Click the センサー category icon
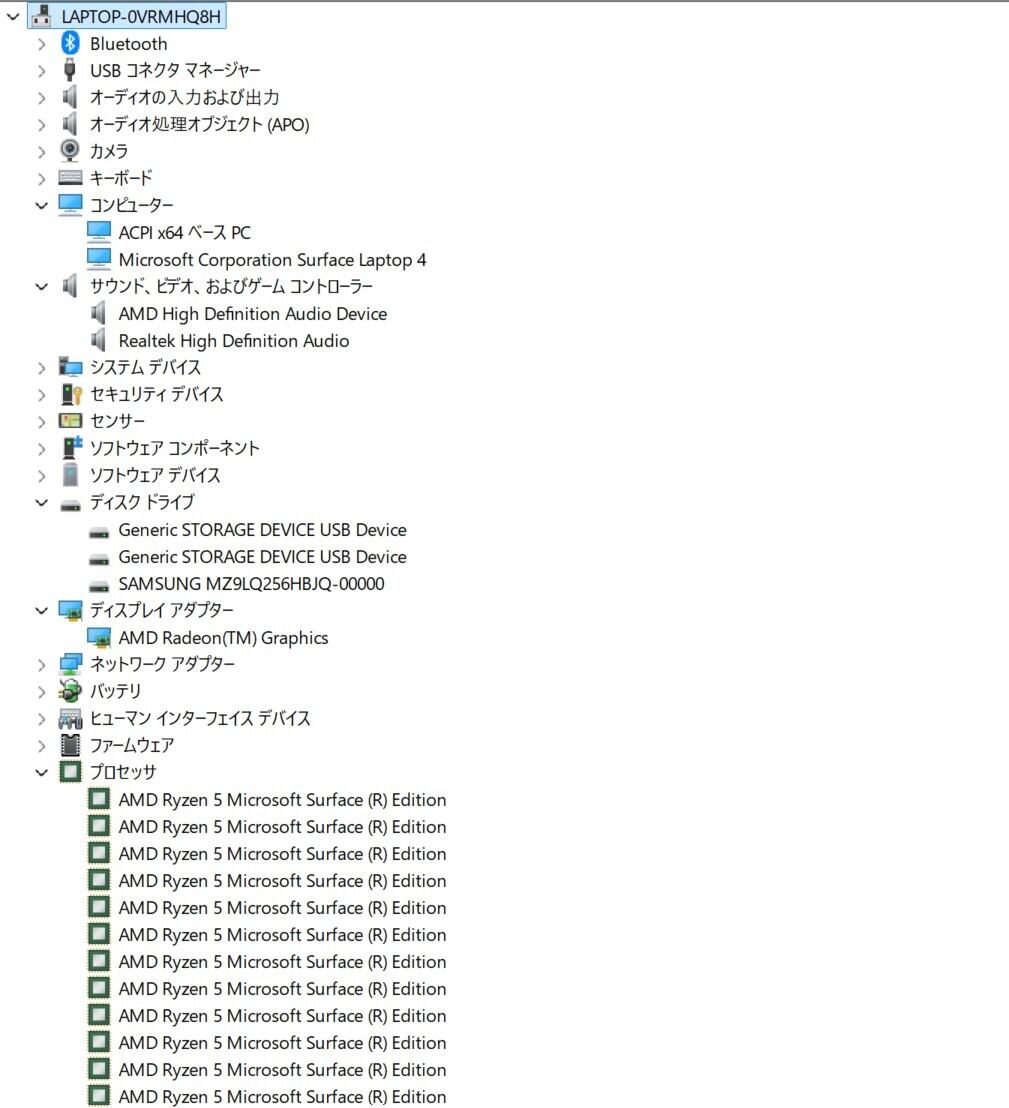 point(70,421)
